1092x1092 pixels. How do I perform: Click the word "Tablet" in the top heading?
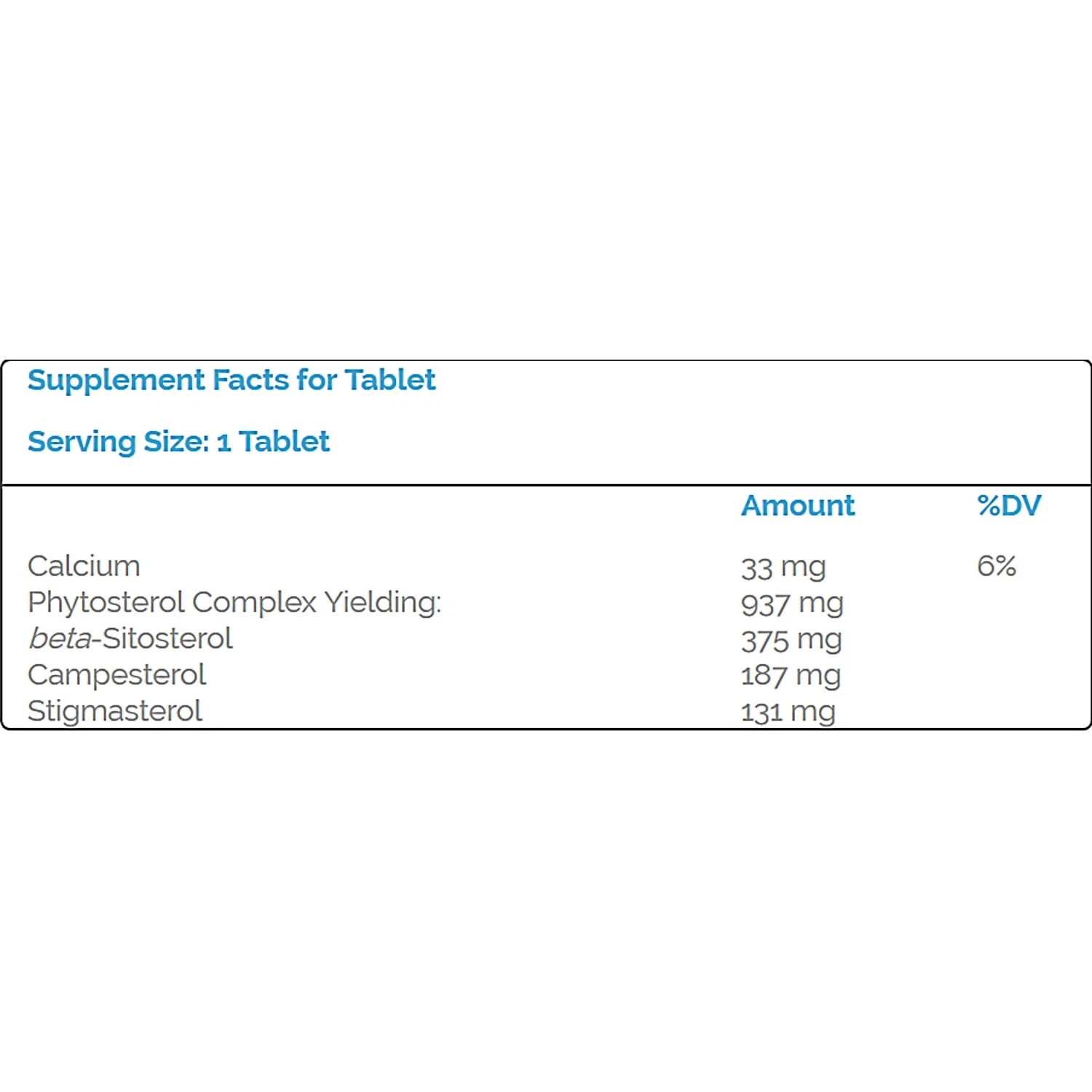click(390, 381)
